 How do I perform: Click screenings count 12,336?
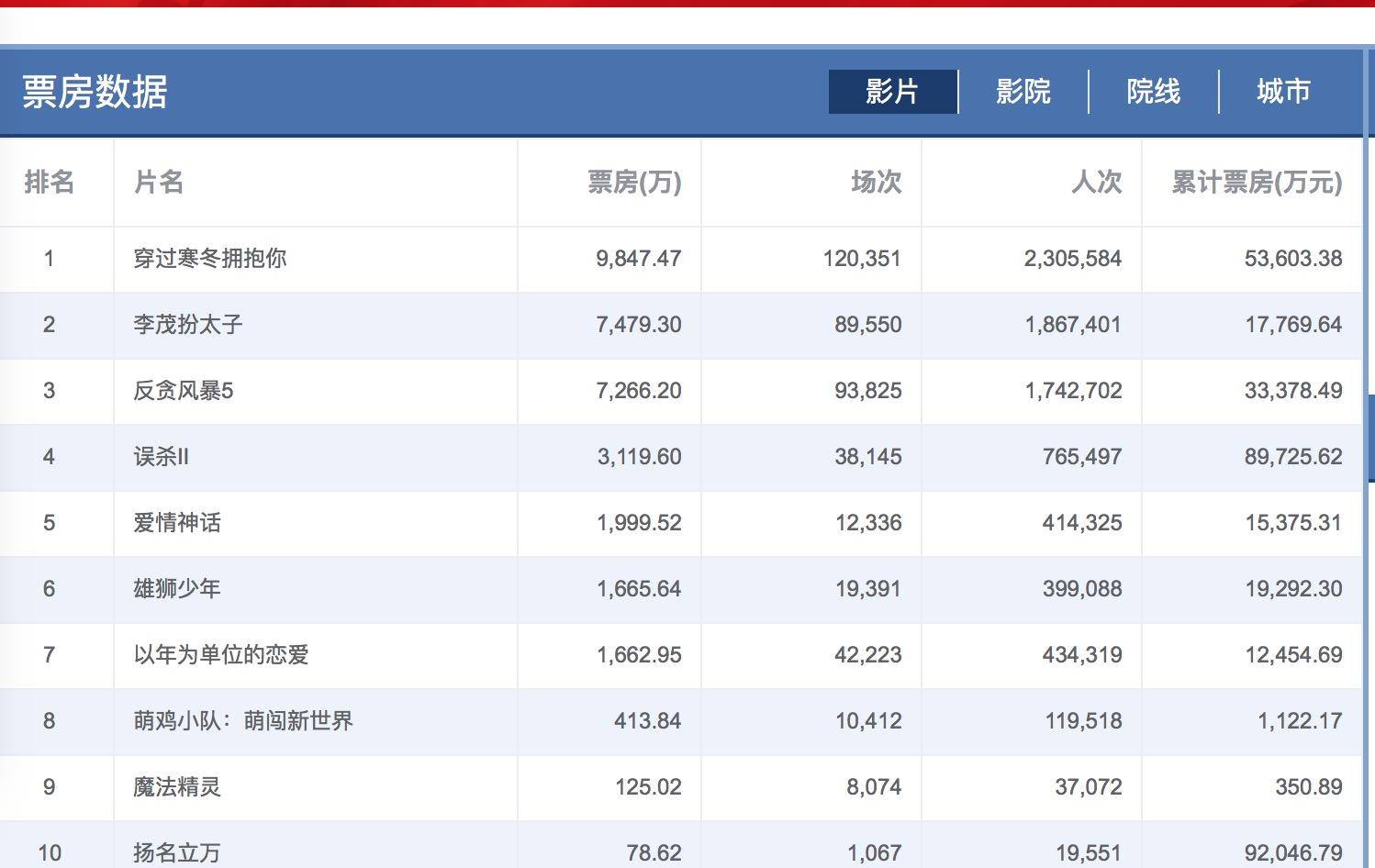(868, 523)
